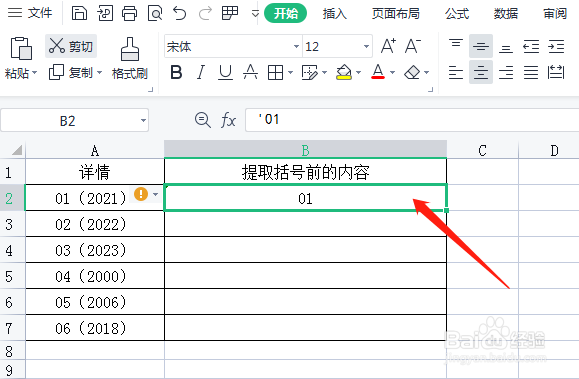Expand the quick access toolbar customization arrow
Screen dimensions: 579x379
coord(255,14)
